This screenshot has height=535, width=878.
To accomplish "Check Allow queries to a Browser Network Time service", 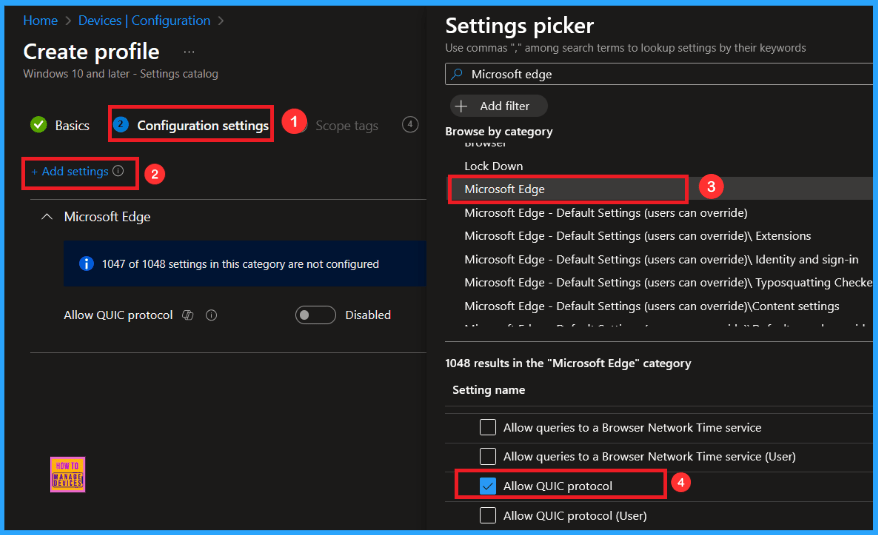I will point(488,427).
